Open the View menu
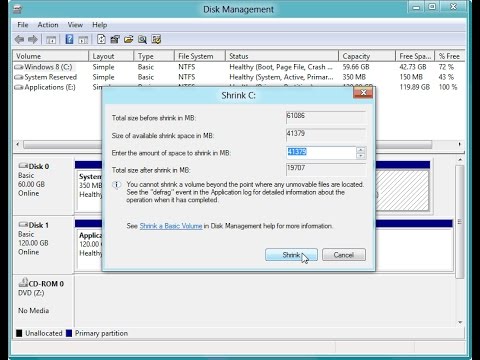Screen dimensions: 480x360 point(75,25)
